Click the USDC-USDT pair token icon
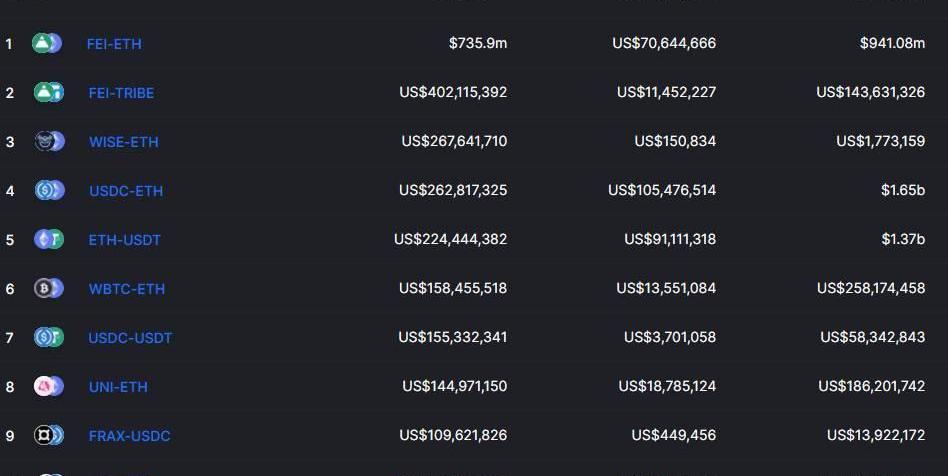Image resolution: width=948 pixels, height=476 pixels. (49, 337)
